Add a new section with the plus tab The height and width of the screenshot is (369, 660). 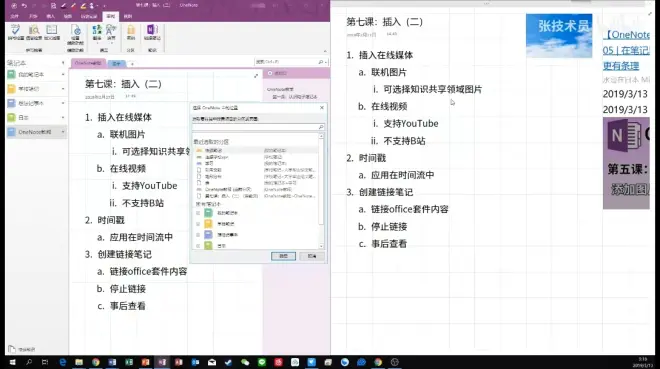[132, 64]
